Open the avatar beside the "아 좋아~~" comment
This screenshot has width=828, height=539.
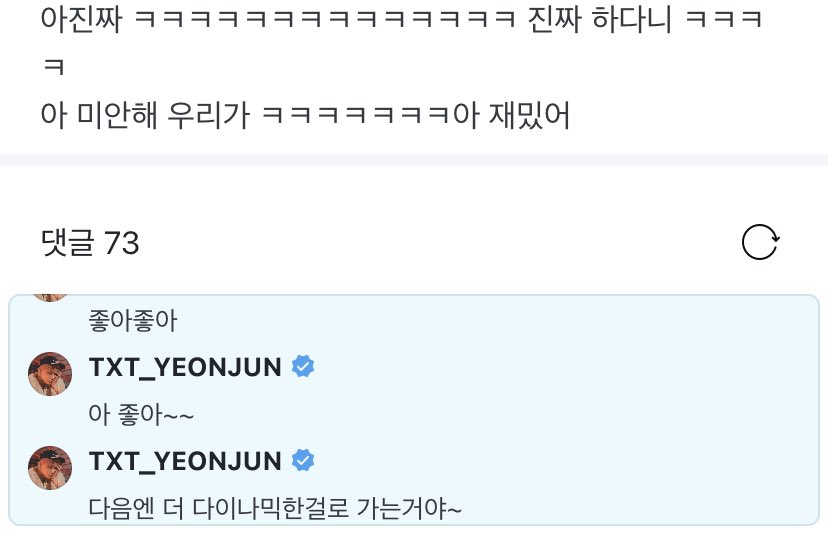coord(50,374)
